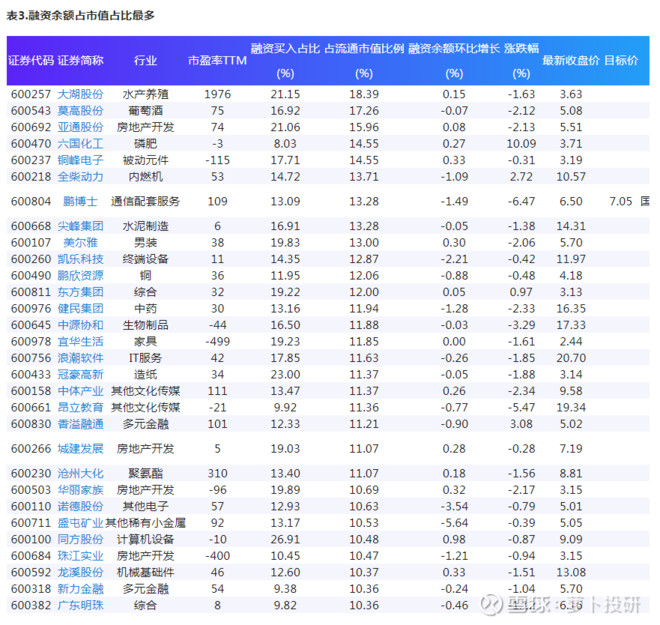
Task: Select the 表3.融资余额占市值占比最多 table title
Action: coord(80,16)
